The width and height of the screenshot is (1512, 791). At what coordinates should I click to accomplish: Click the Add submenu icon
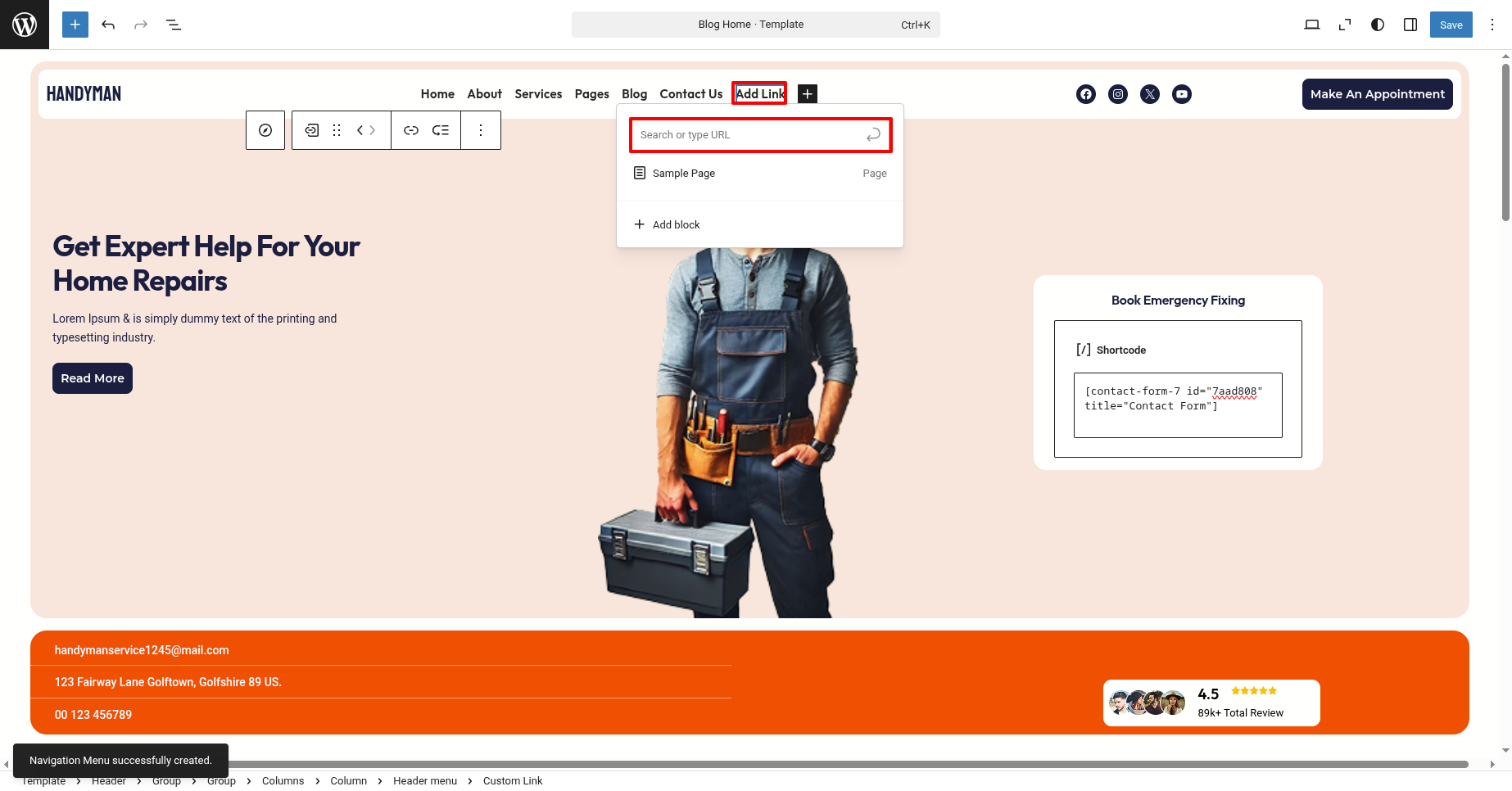click(x=441, y=130)
